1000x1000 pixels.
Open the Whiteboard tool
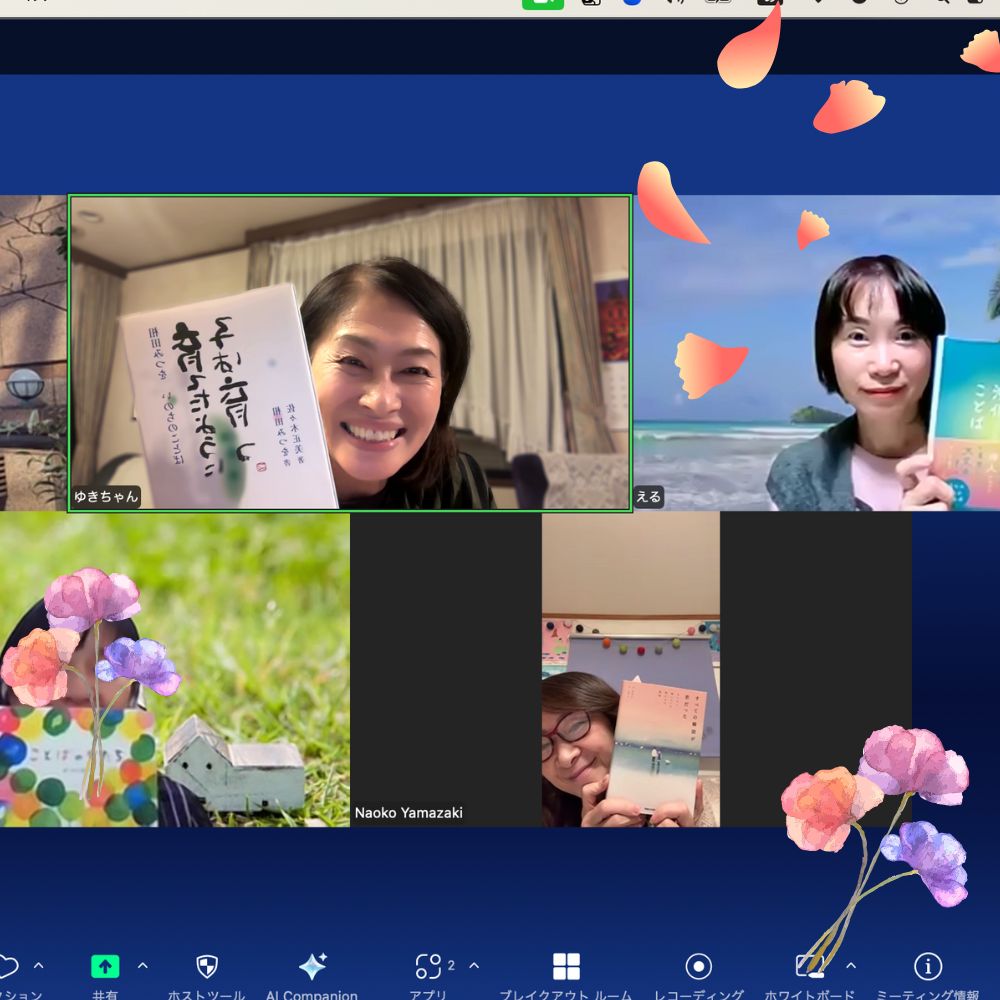(808, 966)
